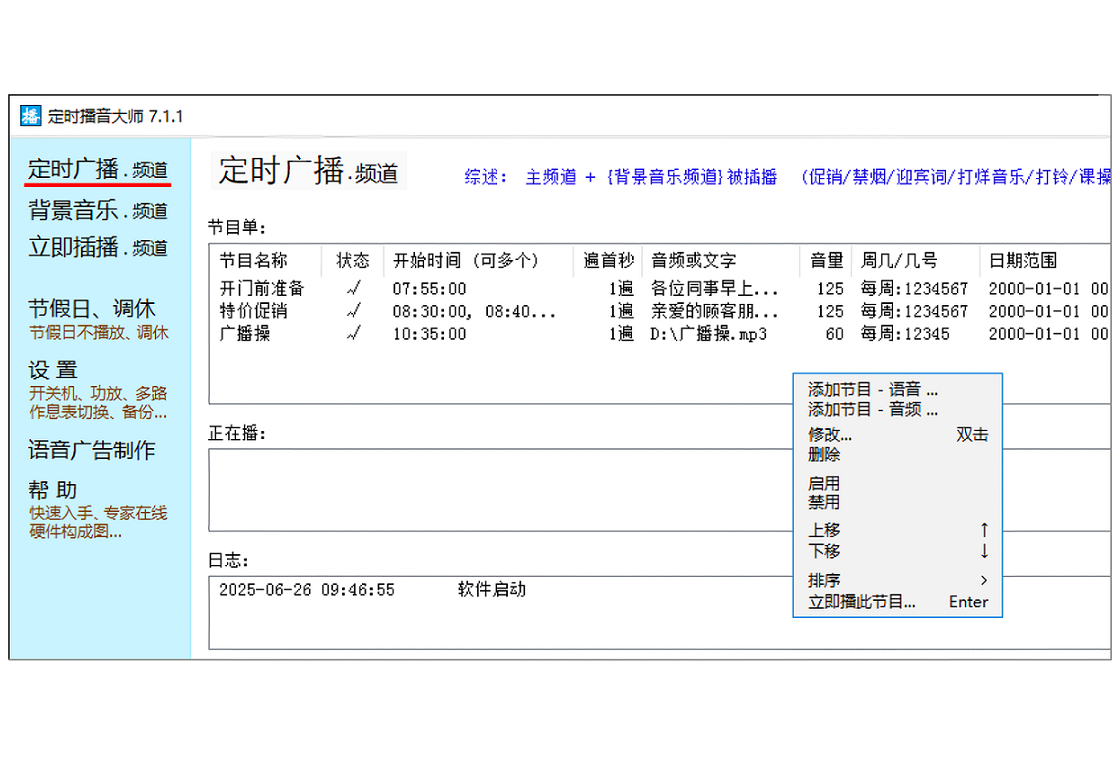Click 禁用 in the context menu
The image size is (1120, 760).
coord(824,502)
